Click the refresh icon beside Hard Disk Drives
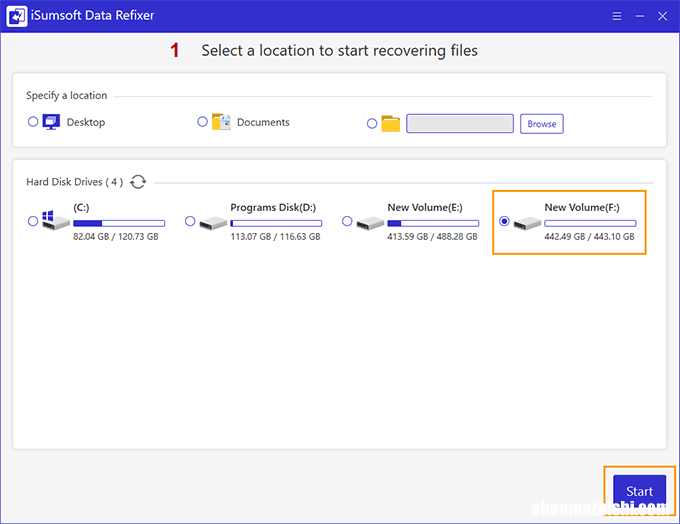The width and height of the screenshot is (680, 524). click(138, 182)
